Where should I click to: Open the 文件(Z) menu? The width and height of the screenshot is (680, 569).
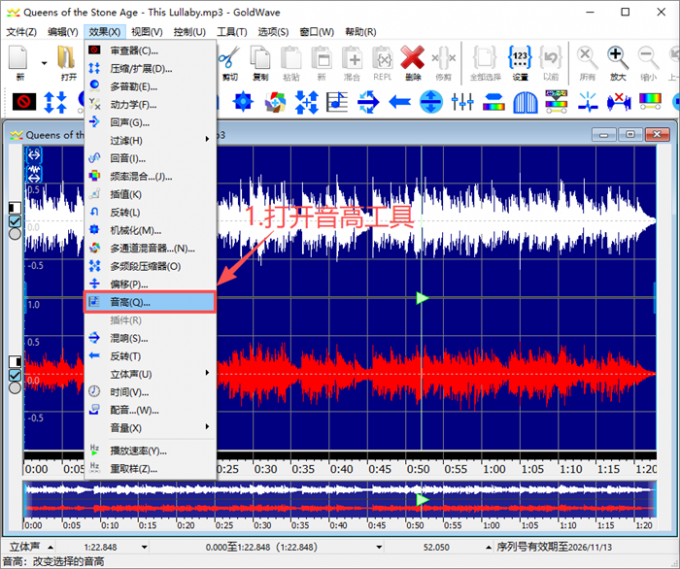coord(21,32)
